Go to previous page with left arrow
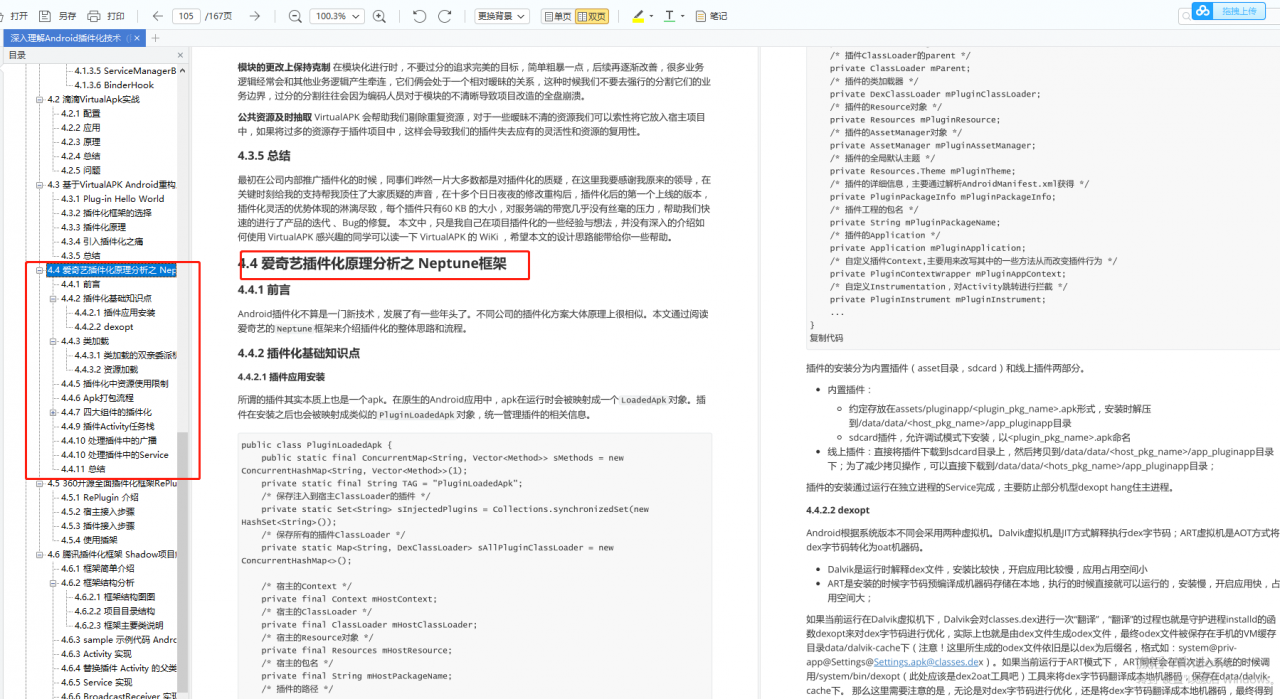Viewport: 1280px width, 699px height. tap(158, 16)
